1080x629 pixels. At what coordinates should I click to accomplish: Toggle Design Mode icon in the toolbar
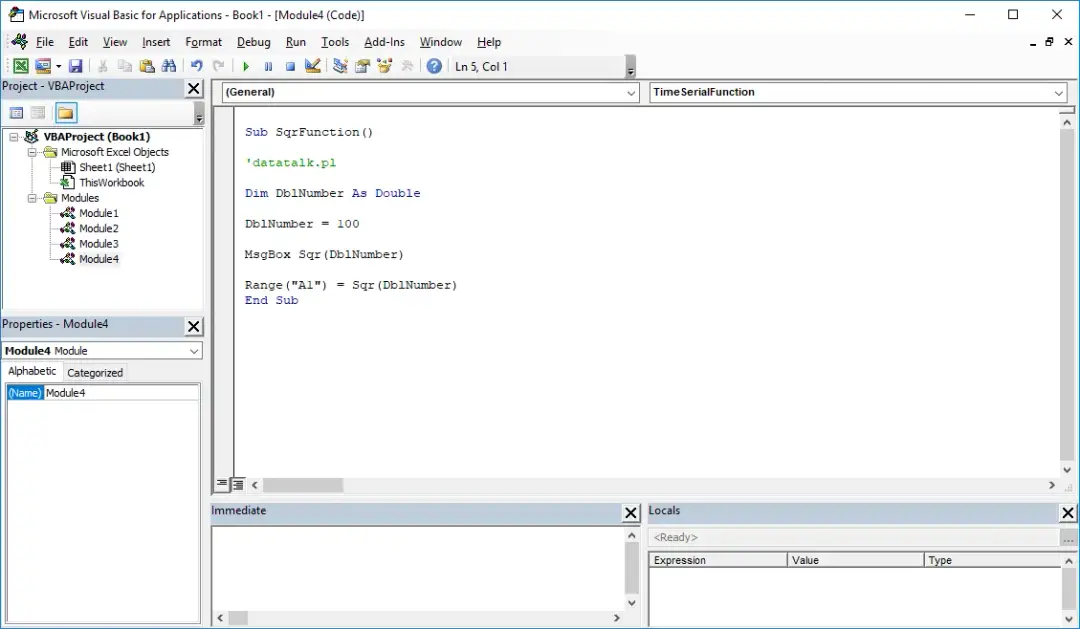coord(312,66)
